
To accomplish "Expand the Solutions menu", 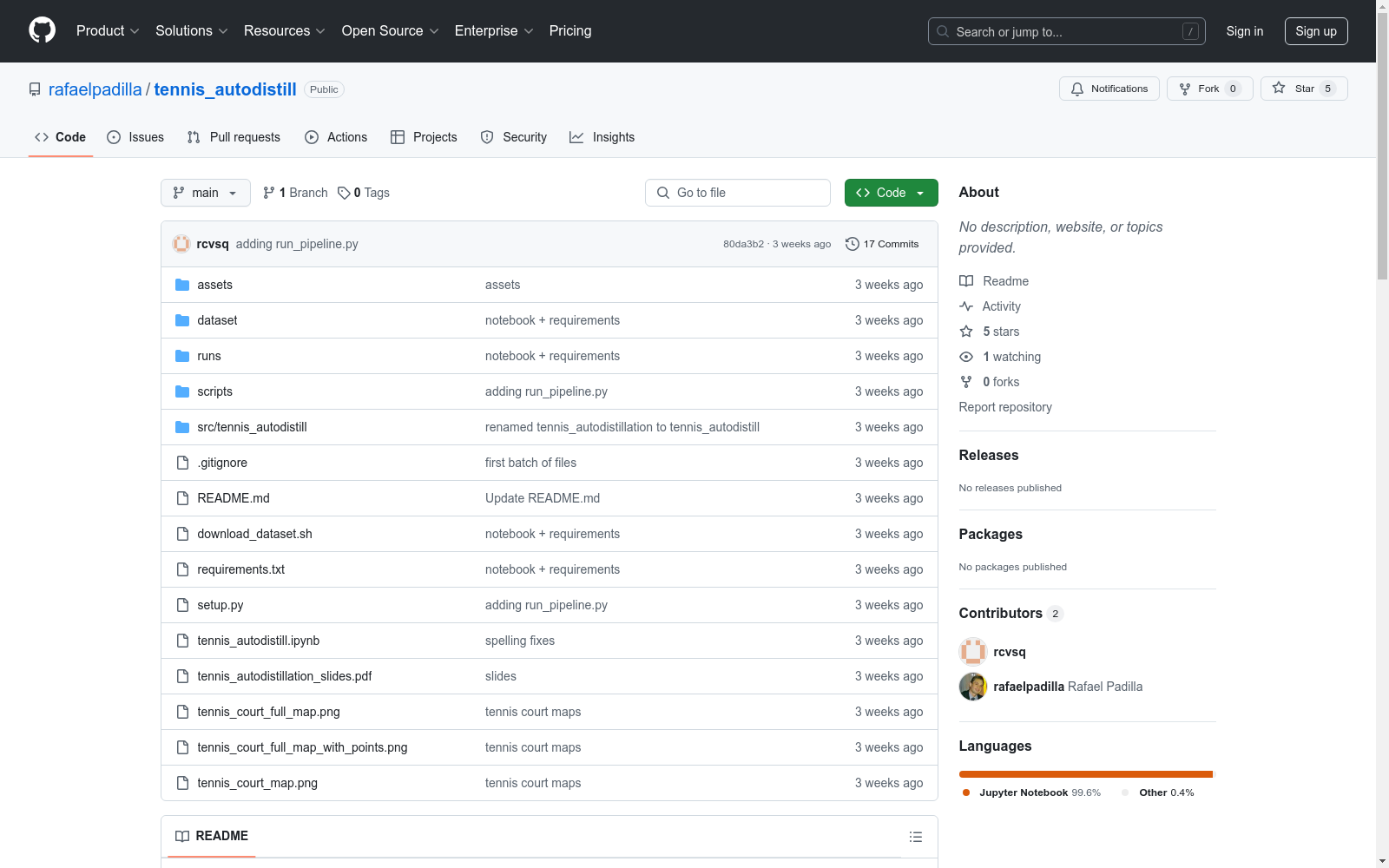I will [x=192, y=30].
